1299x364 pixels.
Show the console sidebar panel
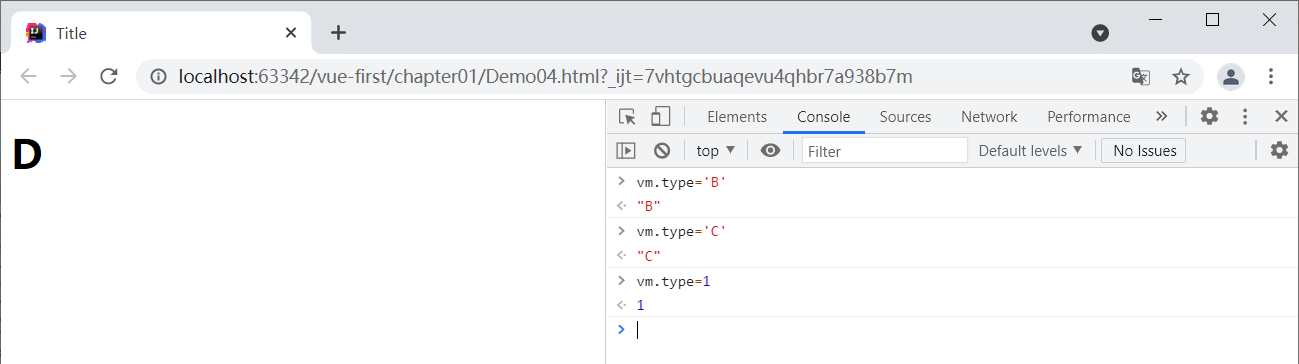click(x=626, y=151)
